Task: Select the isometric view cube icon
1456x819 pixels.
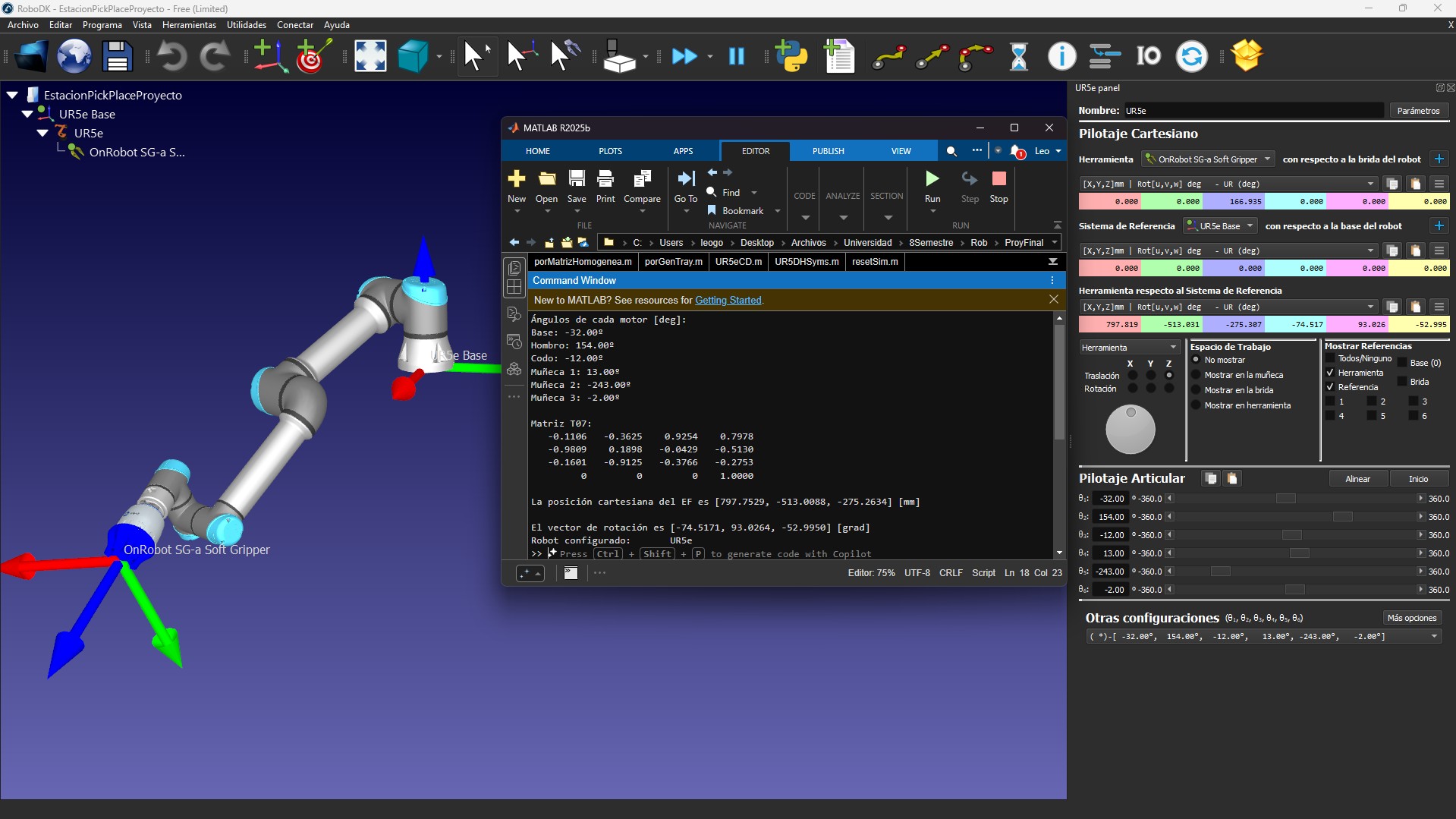Action: [x=414, y=56]
